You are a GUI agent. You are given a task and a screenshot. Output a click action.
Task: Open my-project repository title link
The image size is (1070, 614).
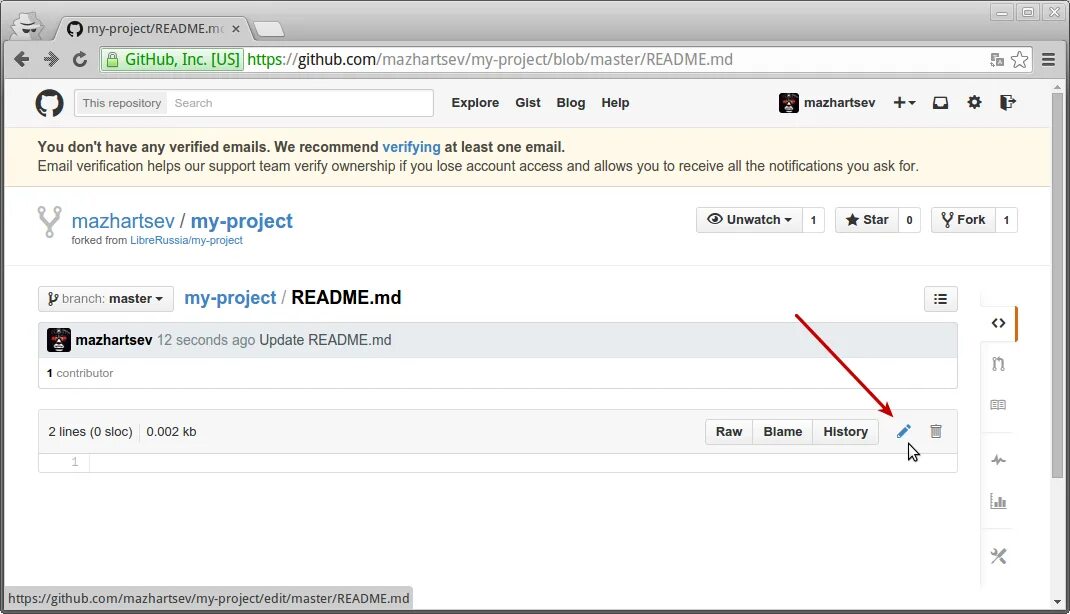click(242, 221)
